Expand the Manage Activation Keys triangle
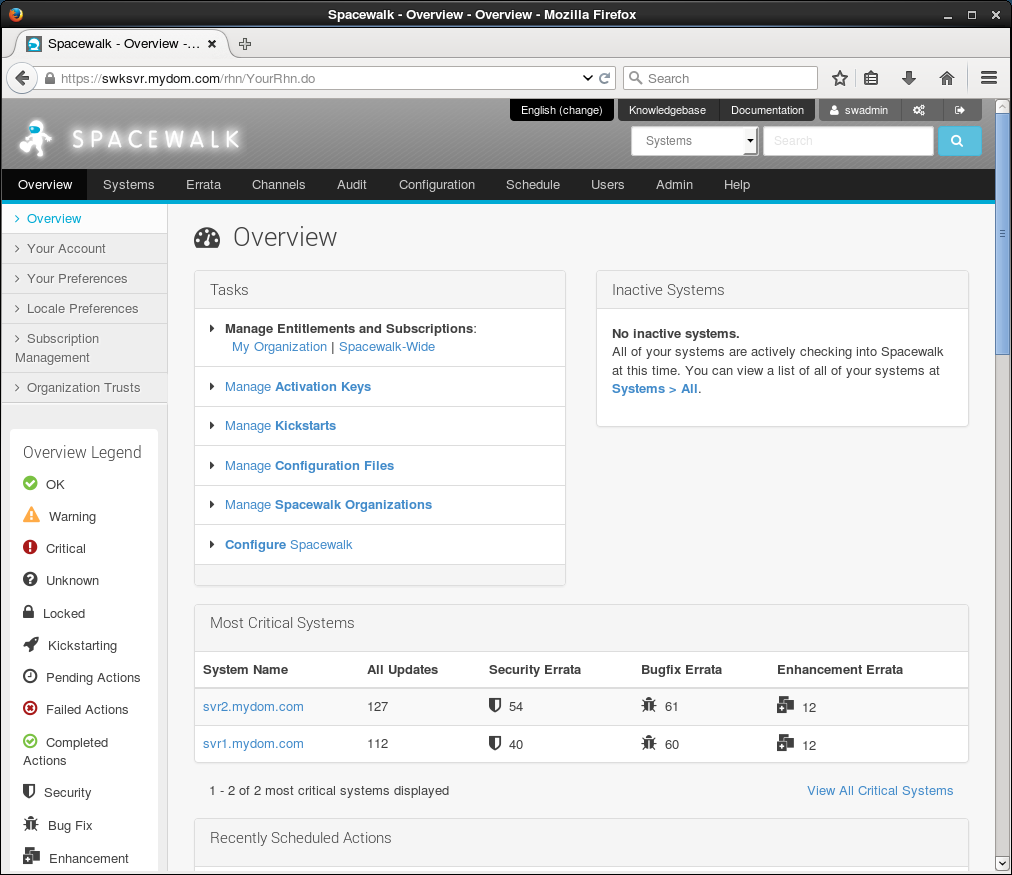This screenshot has width=1012, height=875. [212, 387]
